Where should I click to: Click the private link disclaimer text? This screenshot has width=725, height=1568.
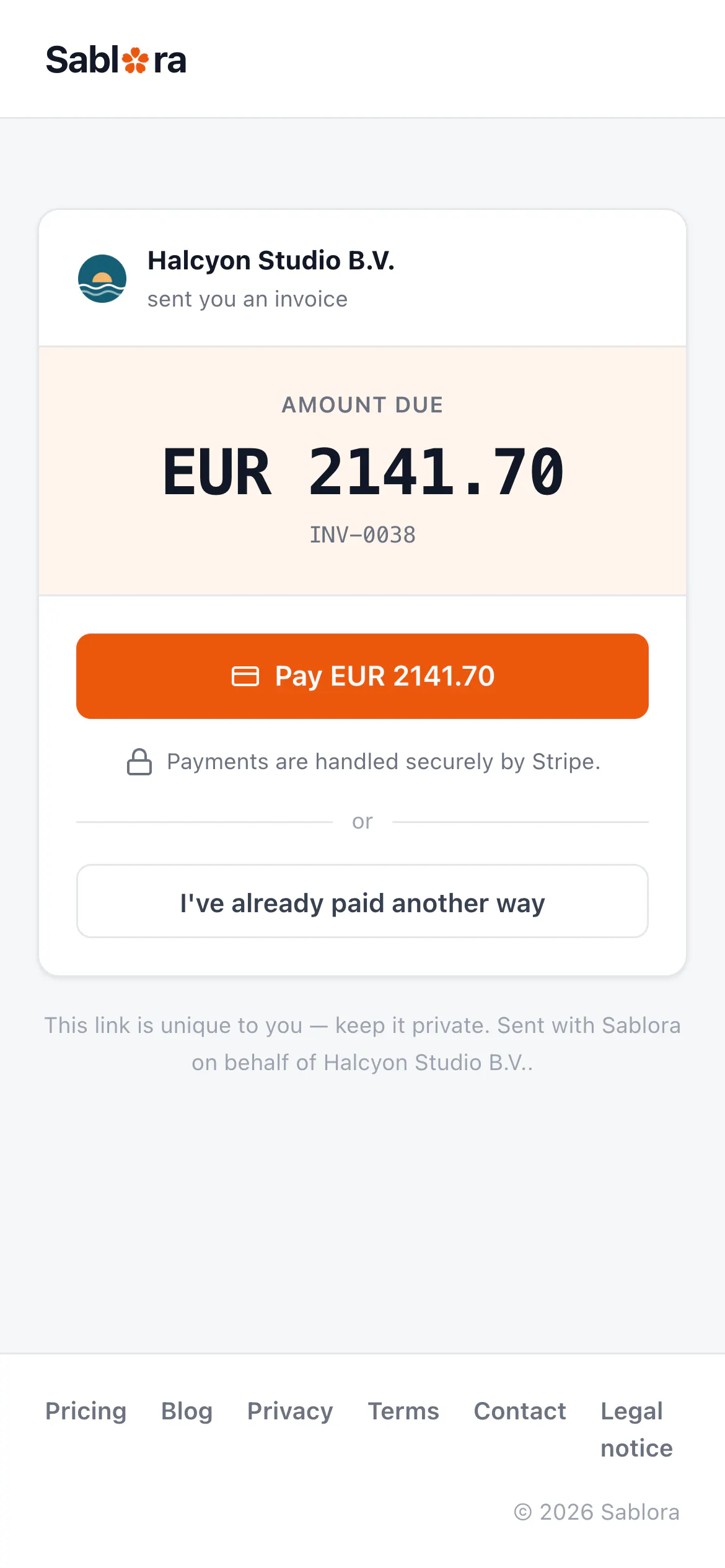362,1044
